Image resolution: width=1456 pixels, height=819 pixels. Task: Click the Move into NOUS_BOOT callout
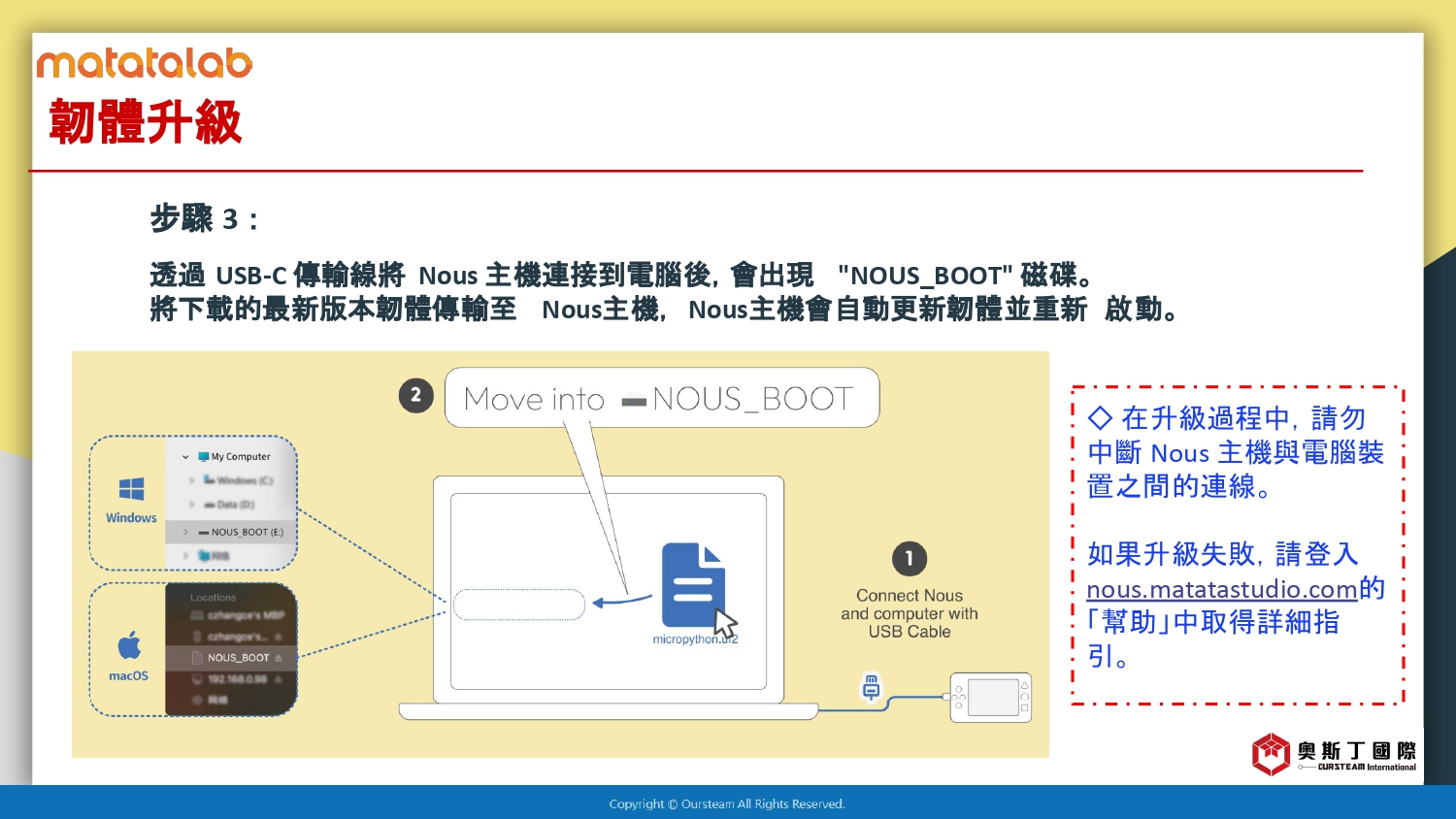point(662,398)
